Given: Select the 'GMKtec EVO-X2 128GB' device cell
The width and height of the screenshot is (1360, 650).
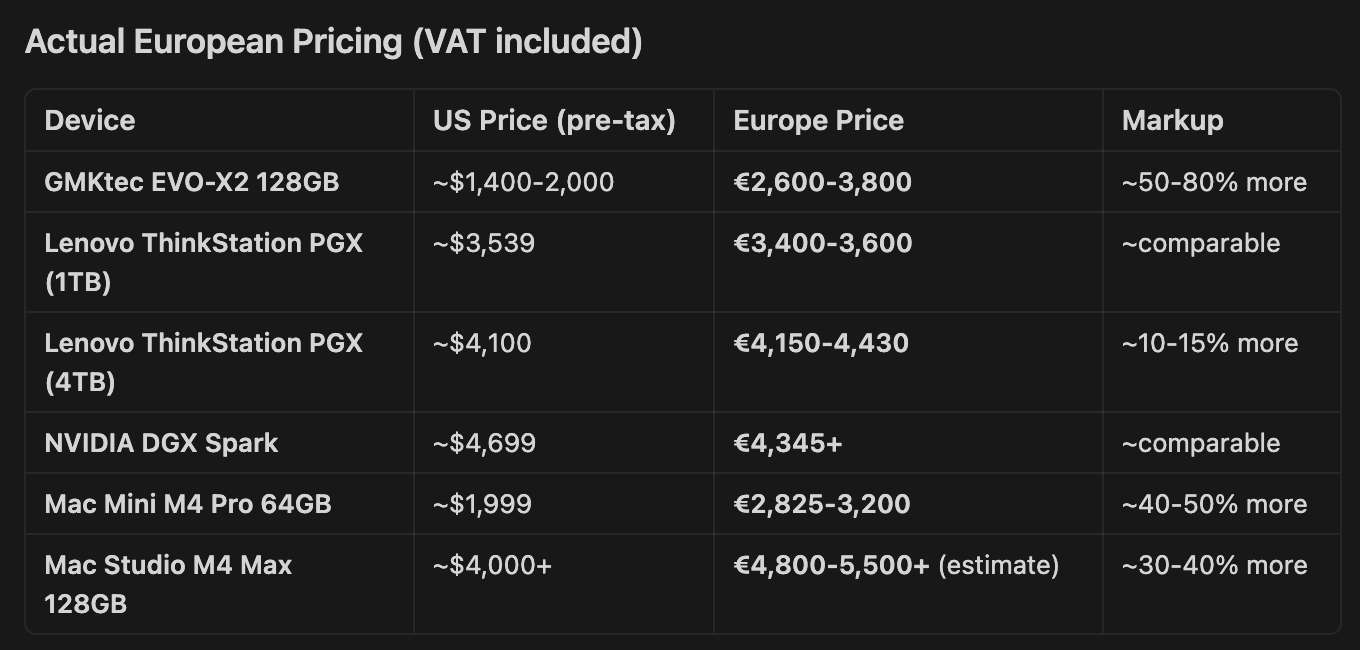Looking at the screenshot, I should click(x=192, y=182).
